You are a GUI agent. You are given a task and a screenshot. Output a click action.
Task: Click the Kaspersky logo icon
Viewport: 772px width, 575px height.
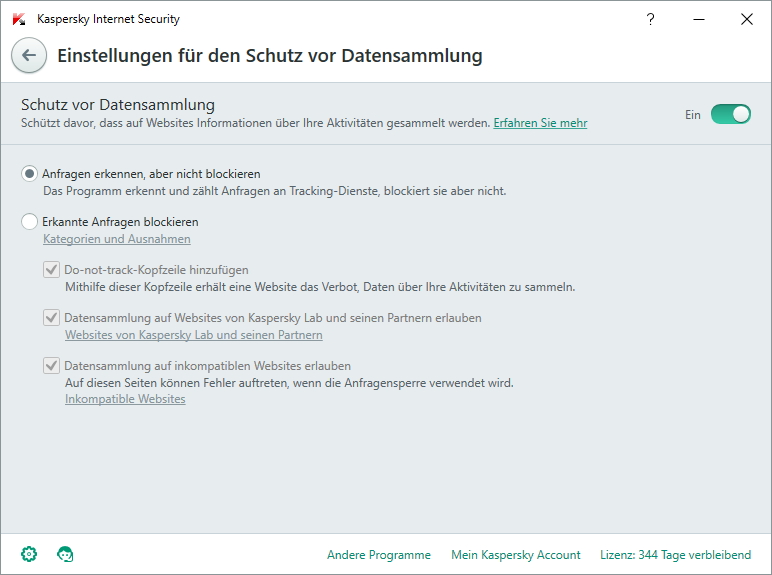tap(19, 19)
